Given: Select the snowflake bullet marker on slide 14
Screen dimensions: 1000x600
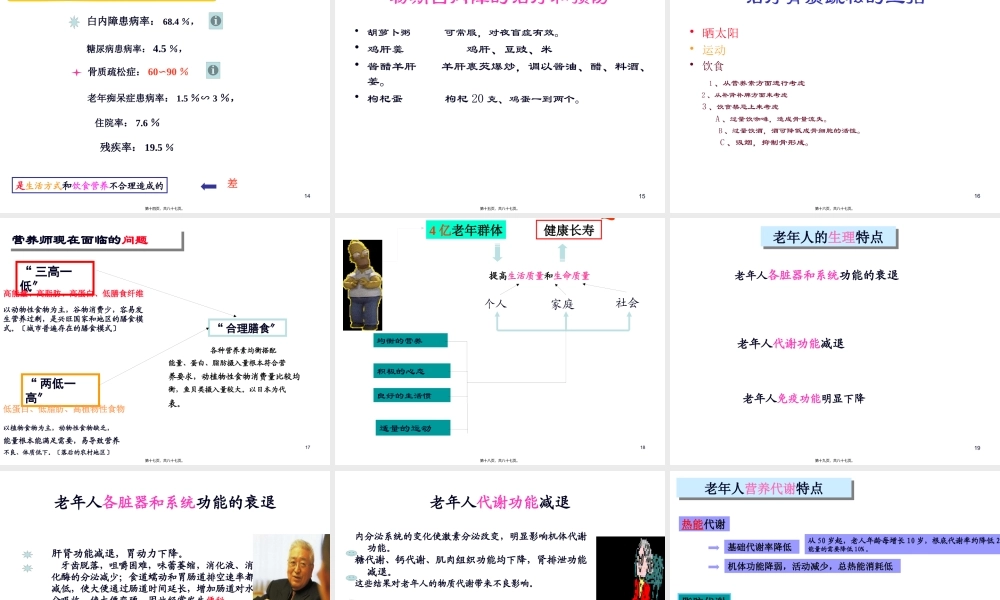Looking at the screenshot, I should point(73,21).
